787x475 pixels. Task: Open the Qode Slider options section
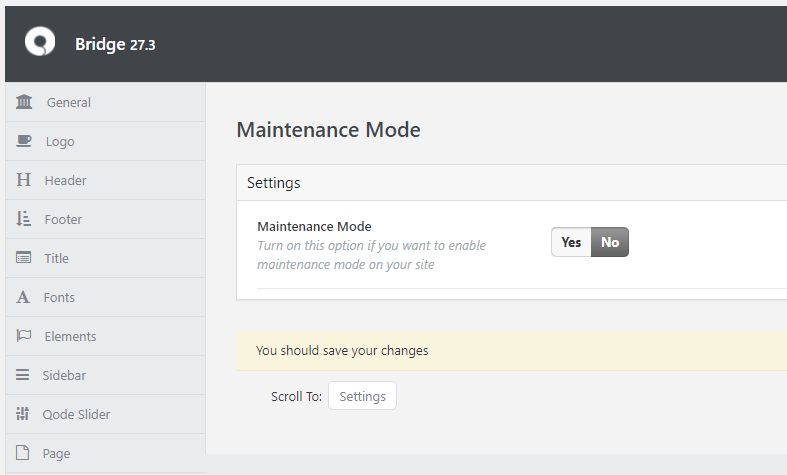tap(105, 414)
